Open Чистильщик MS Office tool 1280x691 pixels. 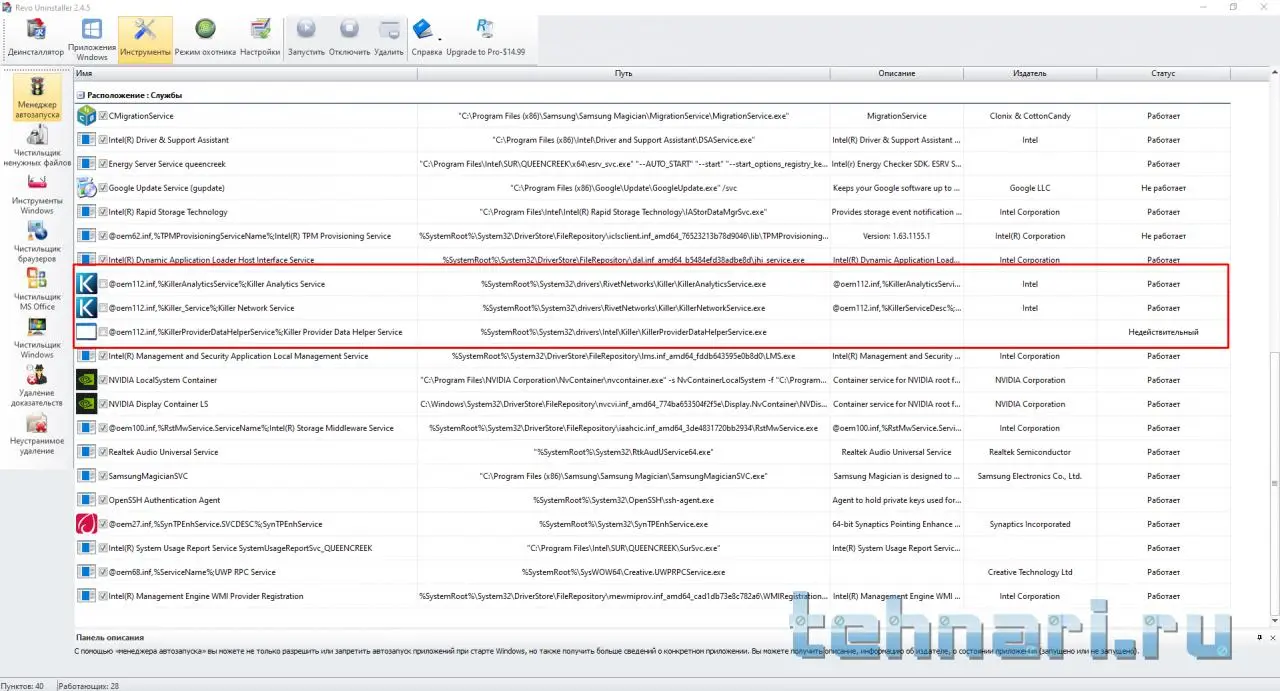tap(37, 291)
